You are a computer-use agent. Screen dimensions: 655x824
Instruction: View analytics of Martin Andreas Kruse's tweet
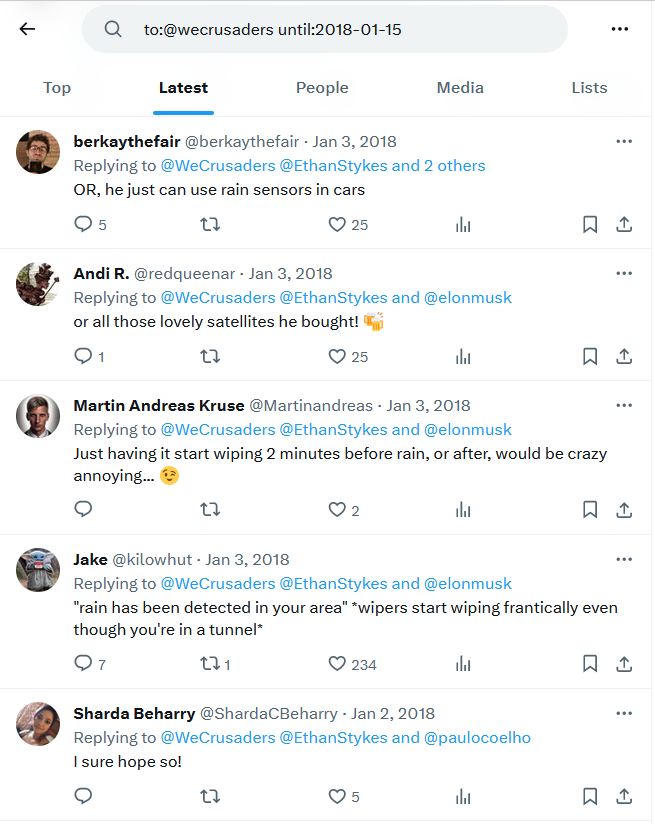click(463, 510)
